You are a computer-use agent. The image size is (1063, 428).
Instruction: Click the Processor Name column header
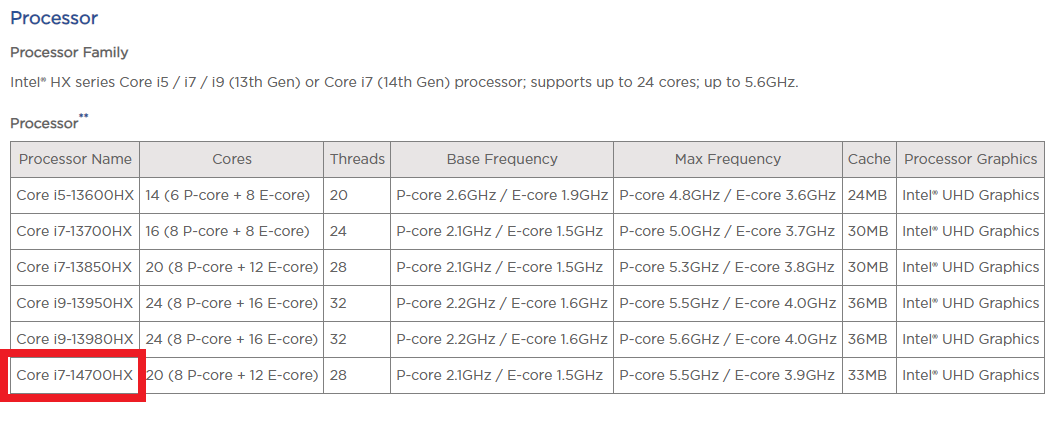75,159
